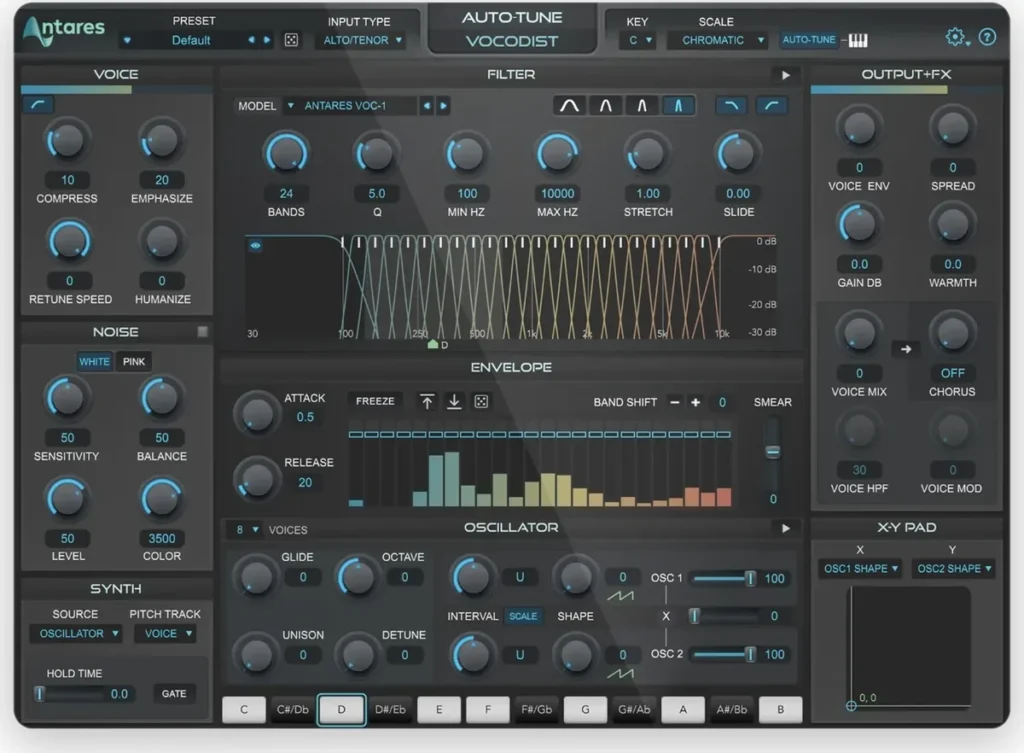Image resolution: width=1024 pixels, height=753 pixels.
Task: Increase band shift with plus
Action: click(696, 402)
